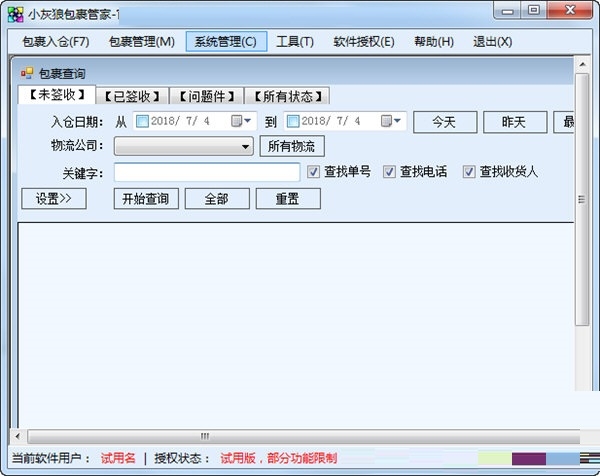This screenshot has height=476, width=600.
Task: Click the 所有物流 button
Action: [x=292, y=146]
